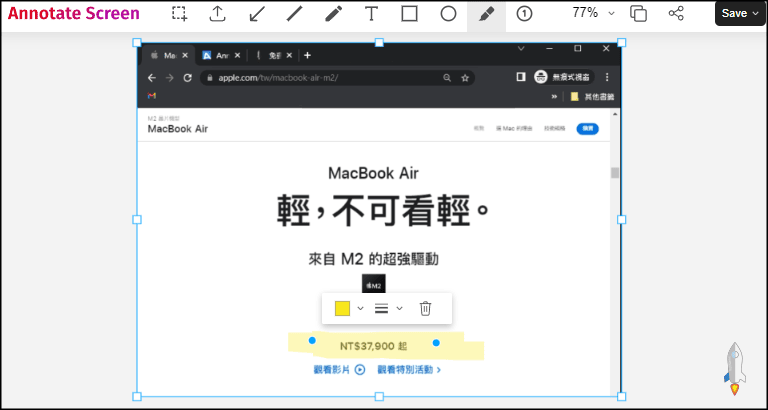
Task: Click the browser reload icon in screenshot
Action: (187, 78)
